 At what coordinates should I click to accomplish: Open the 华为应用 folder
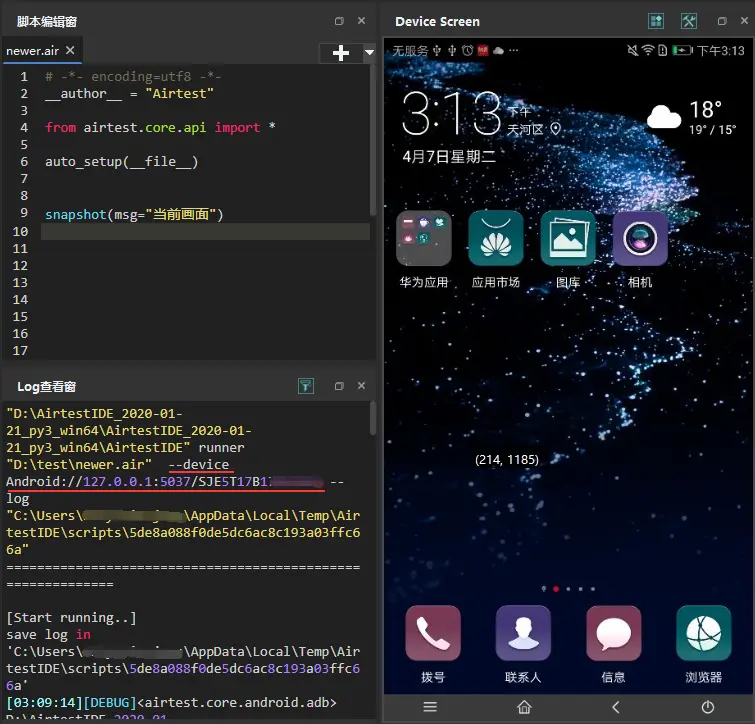(x=424, y=238)
